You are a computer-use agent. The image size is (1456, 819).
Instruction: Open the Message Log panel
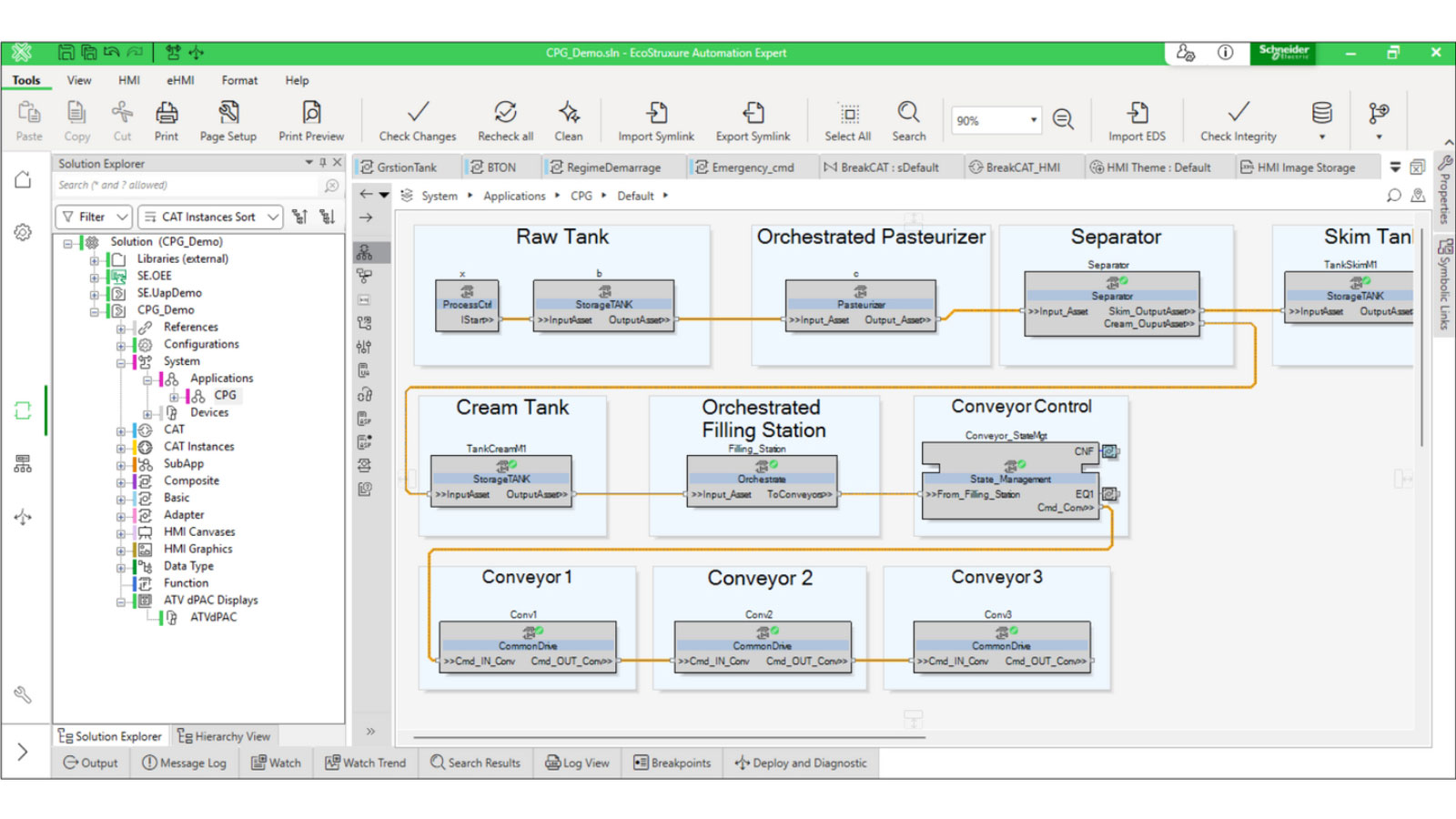point(184,763)
